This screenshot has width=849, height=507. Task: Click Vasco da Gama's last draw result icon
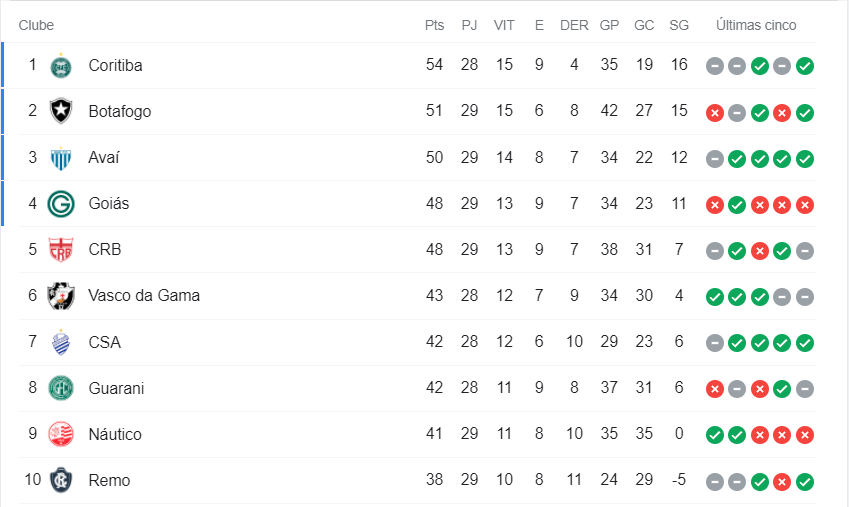pyautogui.click(x=805, y=297)
